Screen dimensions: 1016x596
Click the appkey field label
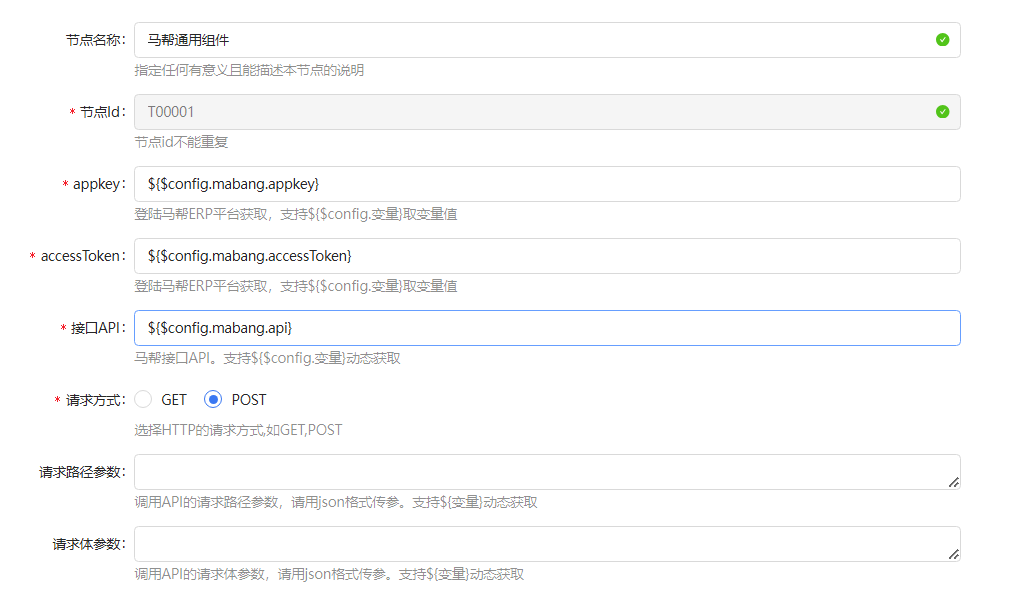pyautogui.click(x=99, y=184)
